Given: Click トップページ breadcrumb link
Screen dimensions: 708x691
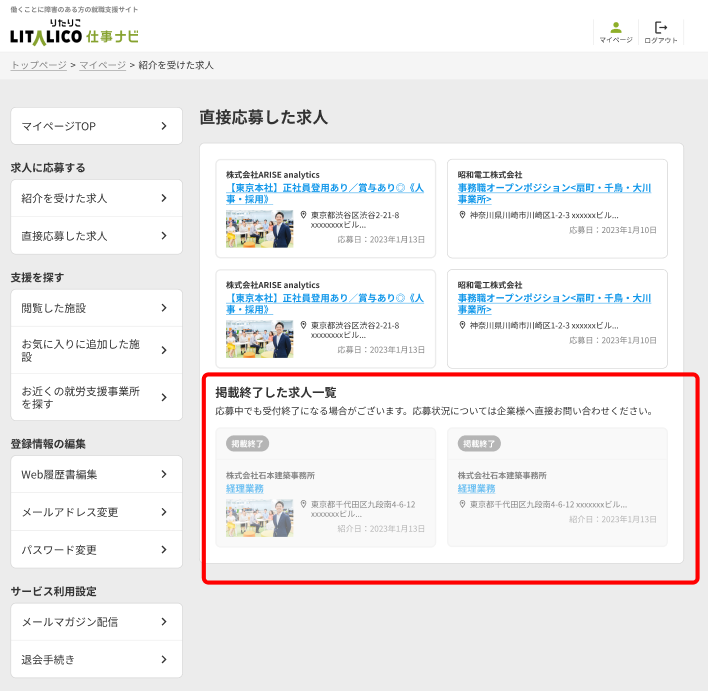Looking at the screenshot, I should point(38,65).
